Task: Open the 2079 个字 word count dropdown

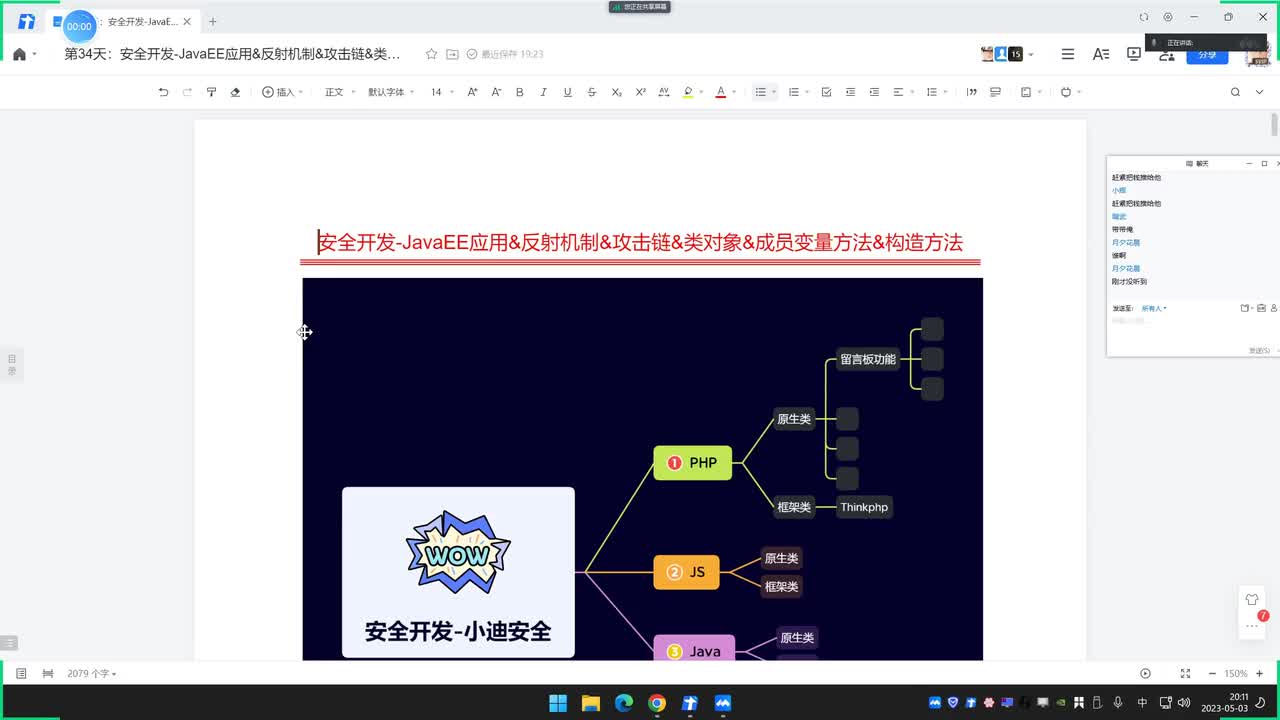Action: point(92,674)
